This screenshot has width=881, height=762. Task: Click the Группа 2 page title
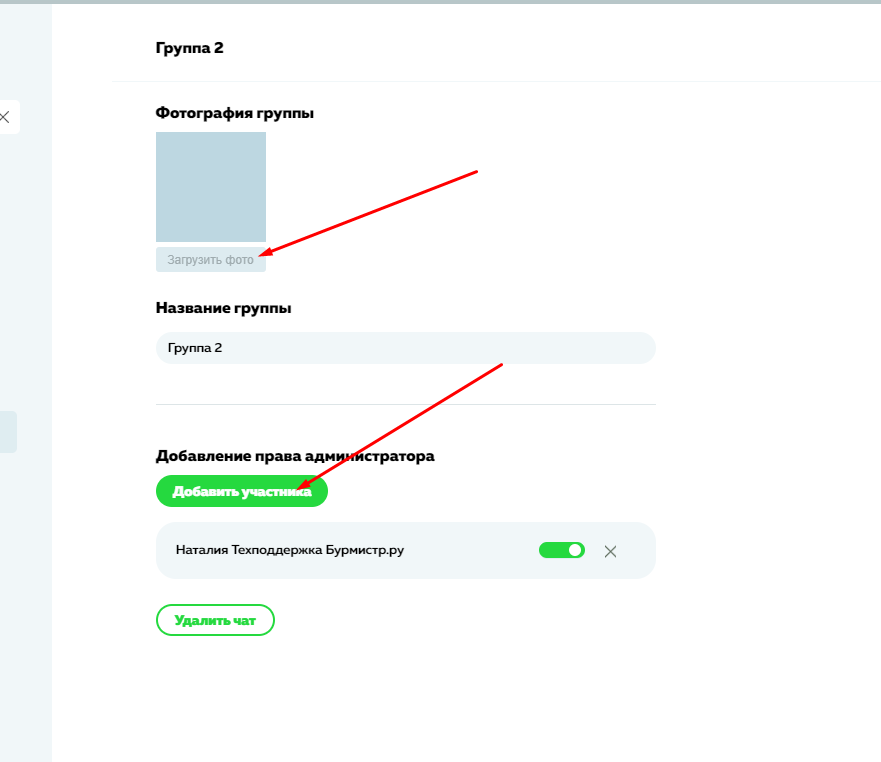pos(189,48)
